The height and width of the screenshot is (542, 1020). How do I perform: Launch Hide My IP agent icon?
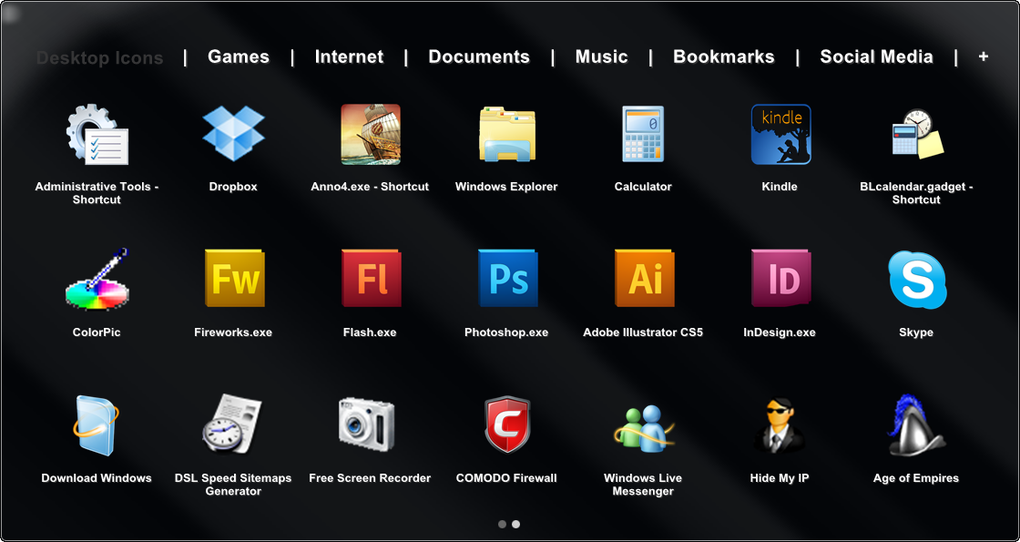coord(779,425)
